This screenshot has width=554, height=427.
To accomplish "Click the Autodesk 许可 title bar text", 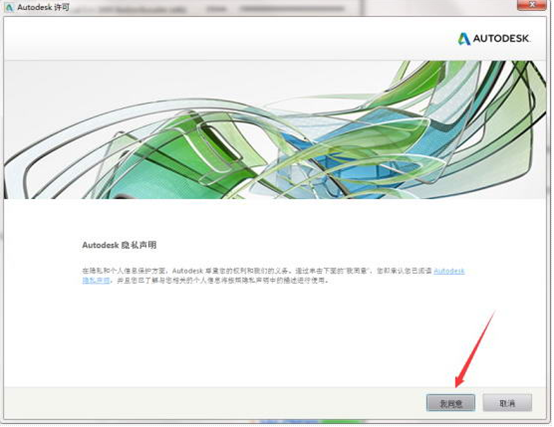I will (43, 7).
